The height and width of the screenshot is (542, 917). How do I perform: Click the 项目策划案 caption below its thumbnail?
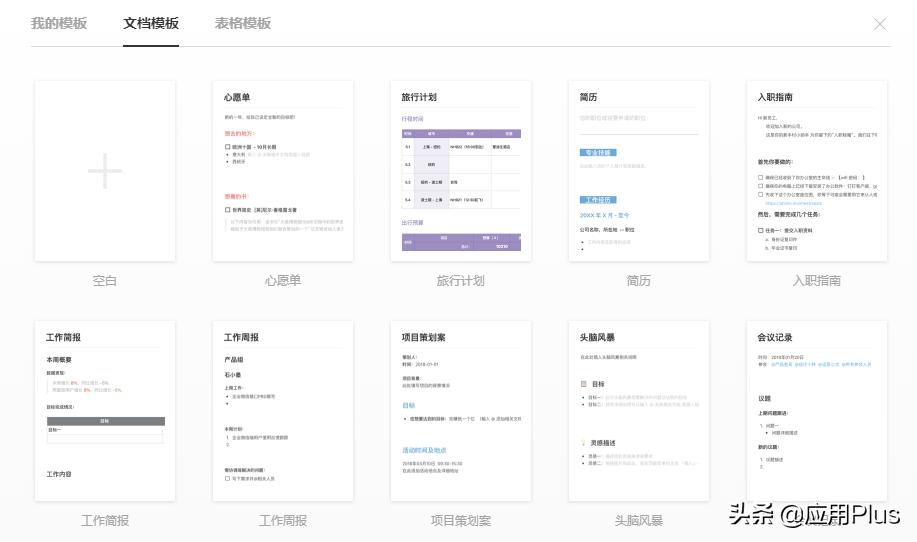click(x=461, y=520)
